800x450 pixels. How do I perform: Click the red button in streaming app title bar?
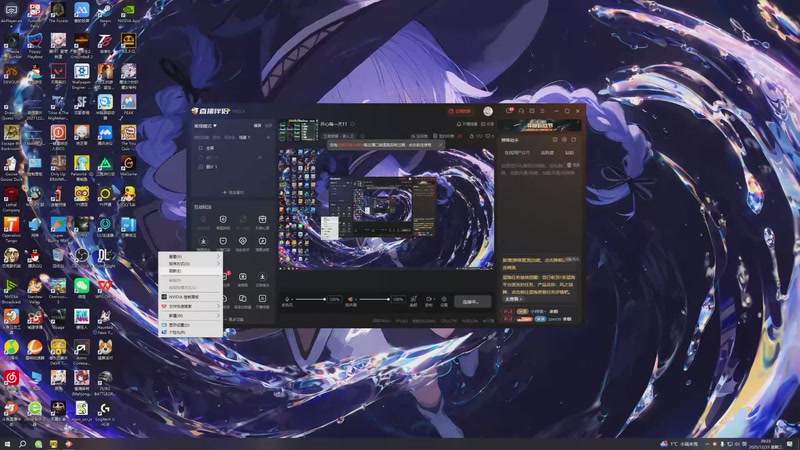pyautogui.click(x=459, y=111)
